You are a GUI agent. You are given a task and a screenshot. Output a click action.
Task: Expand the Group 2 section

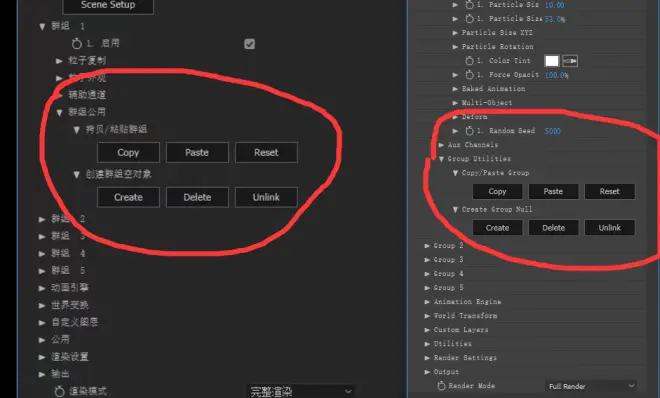click(427, 246)
